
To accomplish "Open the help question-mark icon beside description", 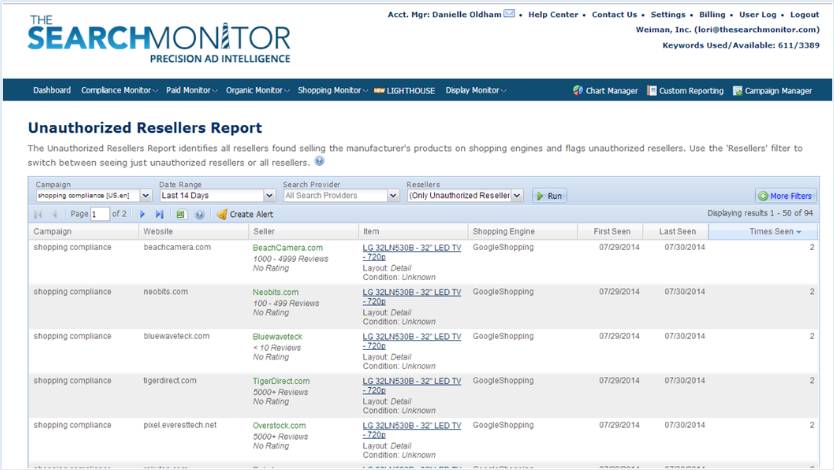I will (x=319, y=161).
